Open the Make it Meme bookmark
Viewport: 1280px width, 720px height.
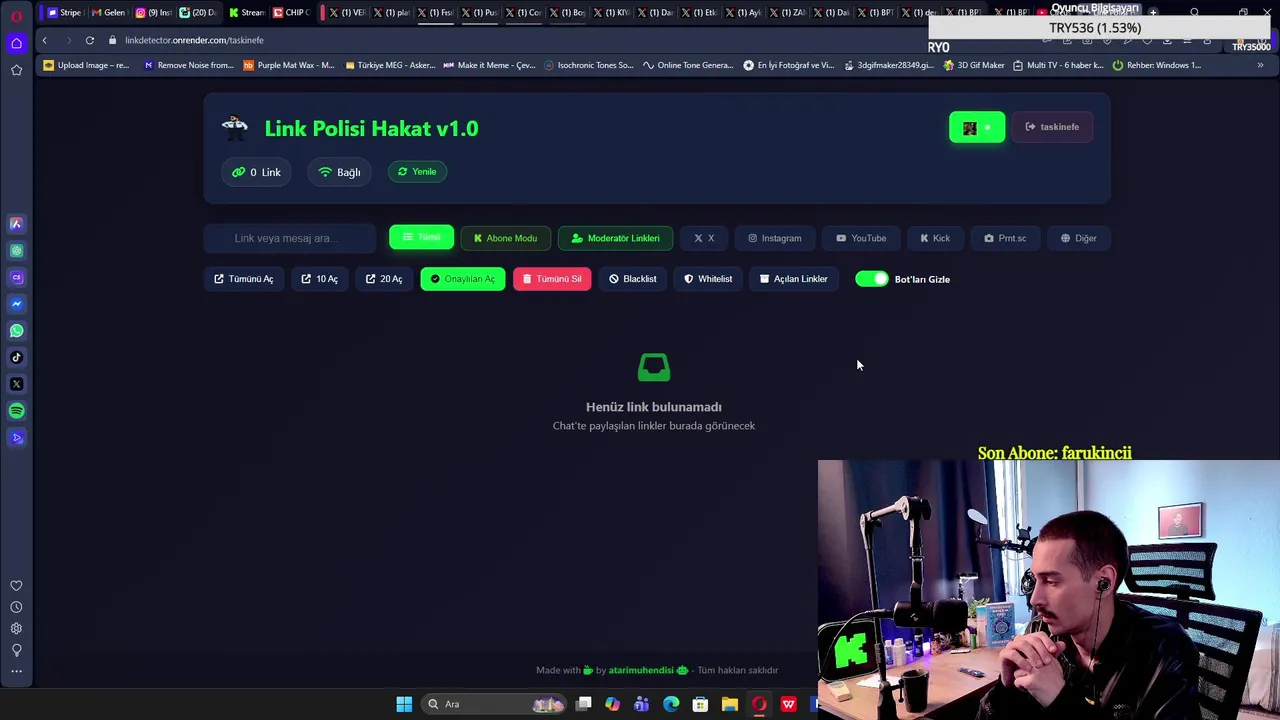(x=489, y=65)
